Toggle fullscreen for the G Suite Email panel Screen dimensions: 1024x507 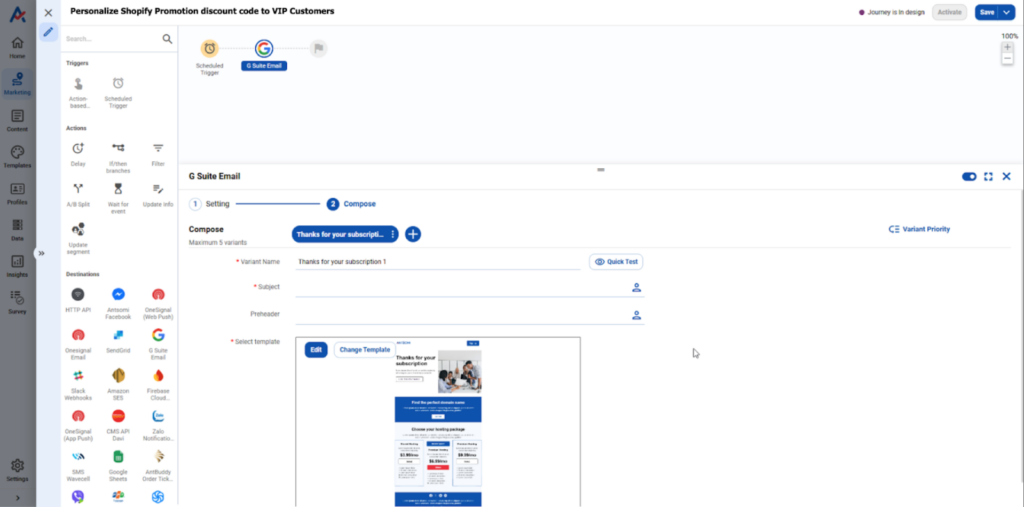tap(988, 176)
